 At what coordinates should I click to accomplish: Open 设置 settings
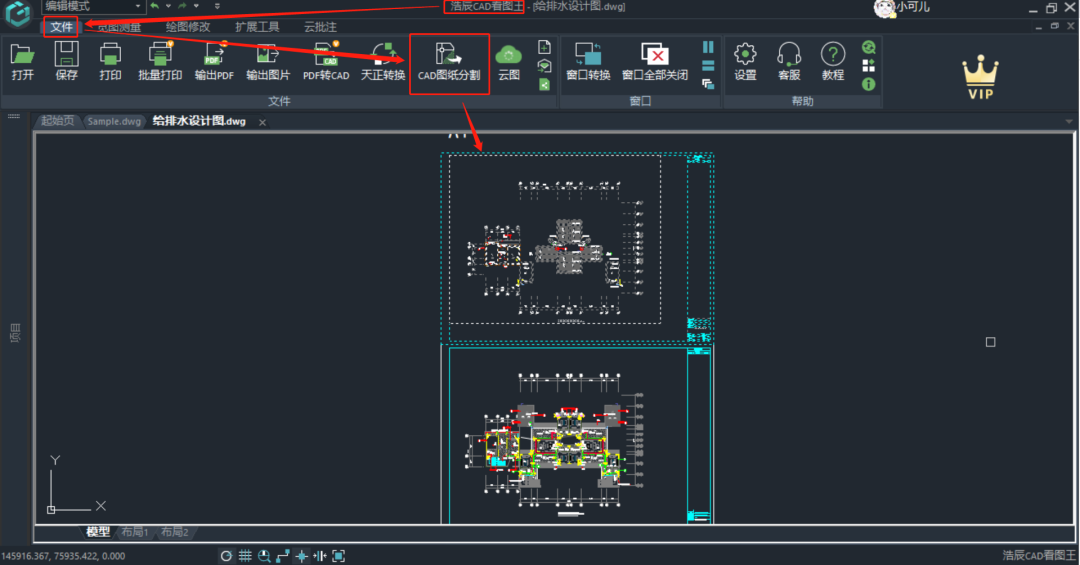[745, 61]
